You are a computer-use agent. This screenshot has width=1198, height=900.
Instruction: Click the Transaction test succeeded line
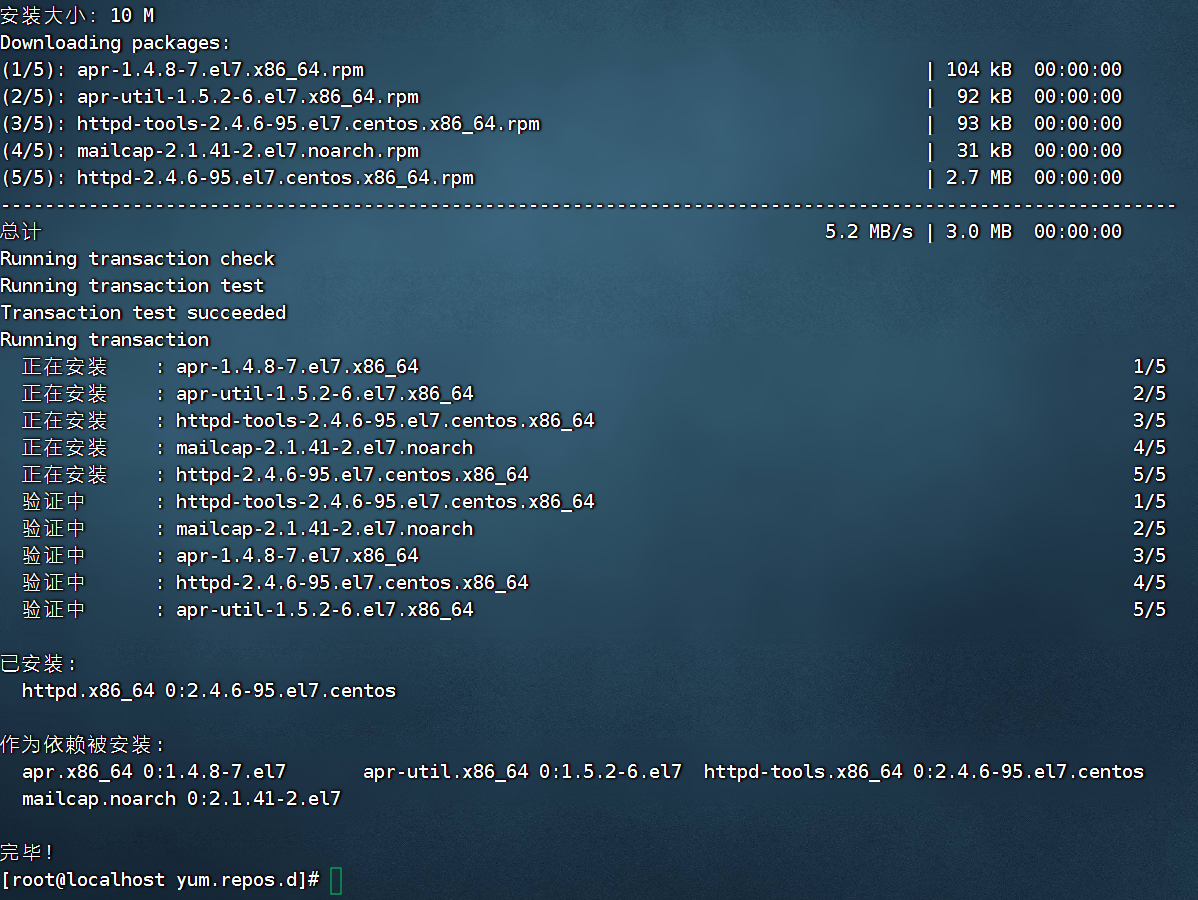[143, 313]
